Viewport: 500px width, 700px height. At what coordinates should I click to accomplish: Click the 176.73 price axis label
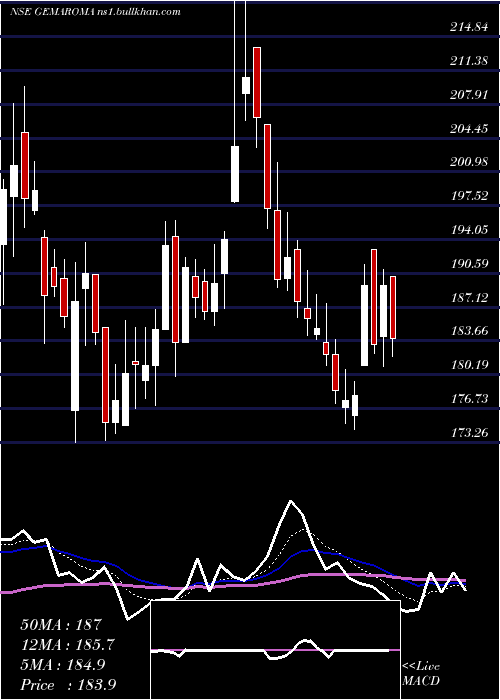469,399
